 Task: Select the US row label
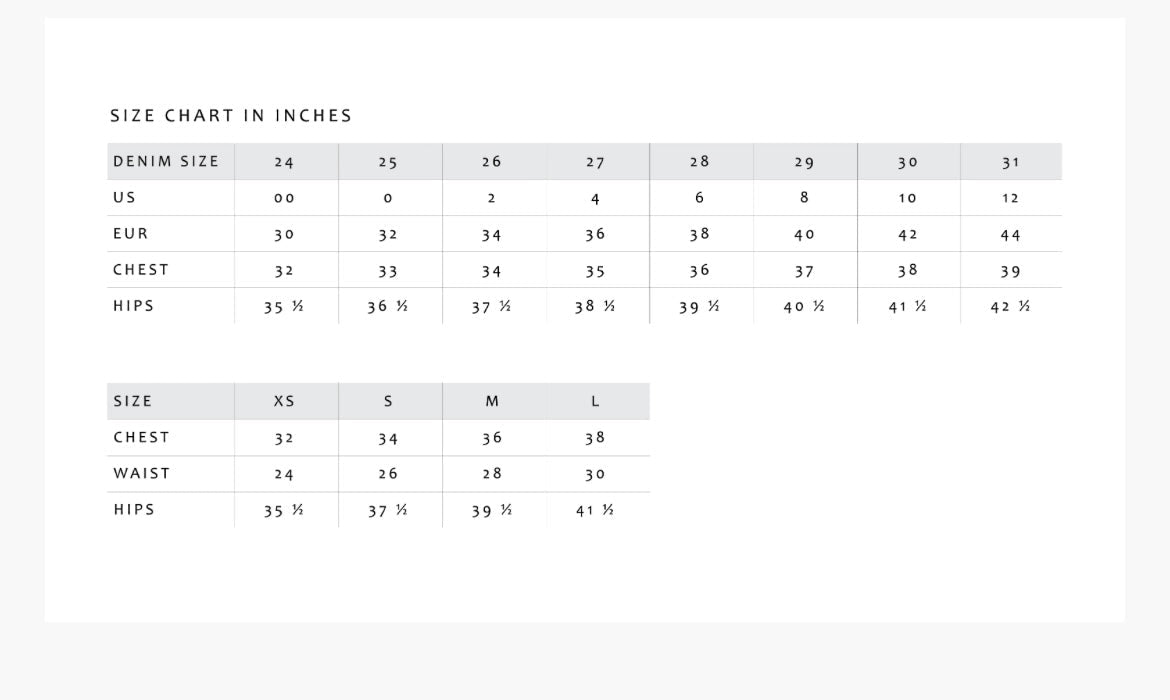(125, 197)
